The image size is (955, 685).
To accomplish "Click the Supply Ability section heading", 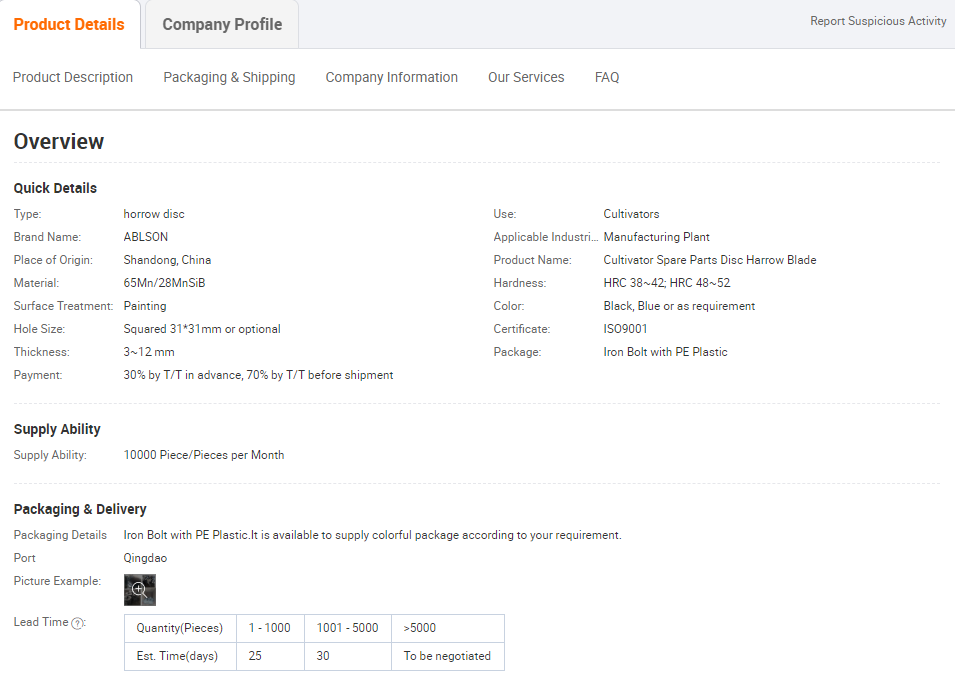I will (57, 429).
